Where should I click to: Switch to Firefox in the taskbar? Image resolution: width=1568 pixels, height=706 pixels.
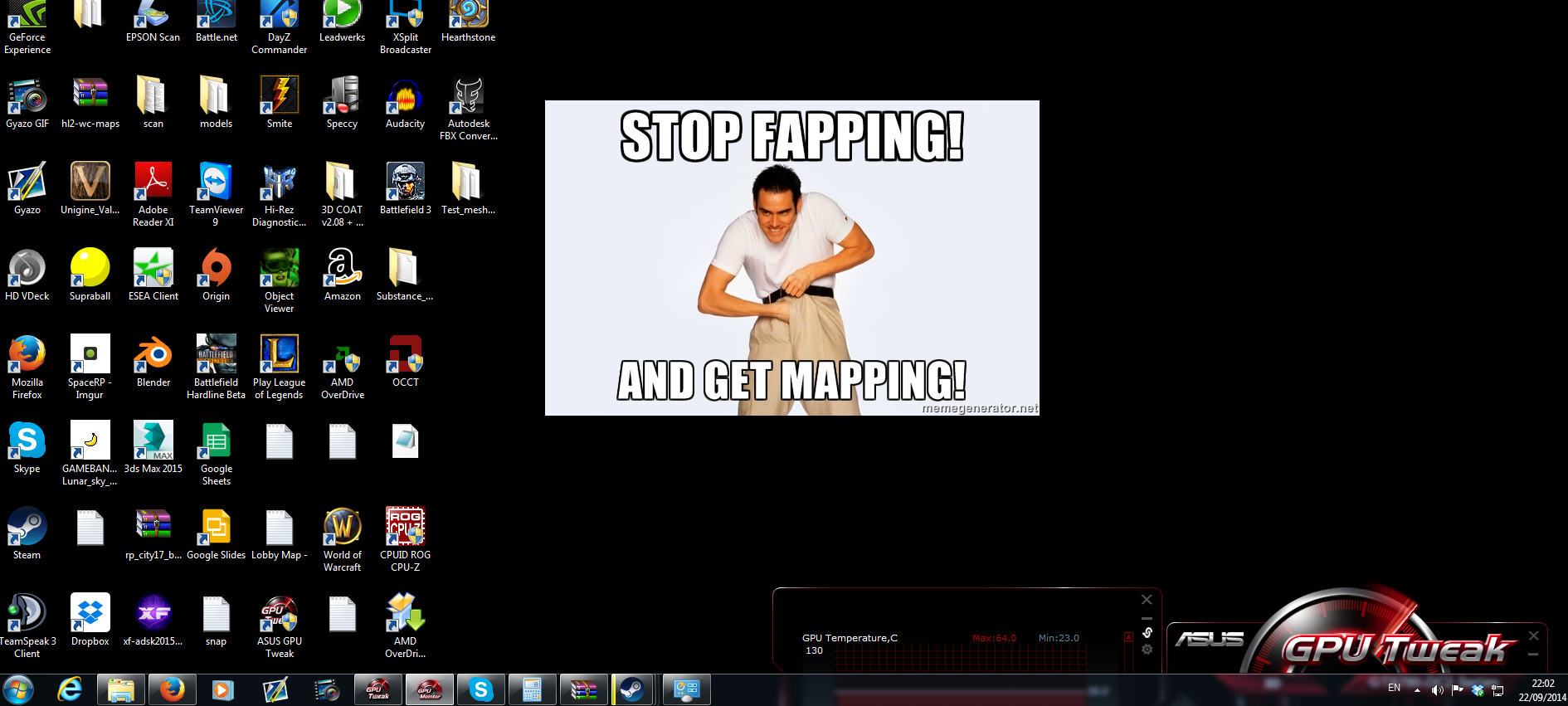tap(173, 690)
